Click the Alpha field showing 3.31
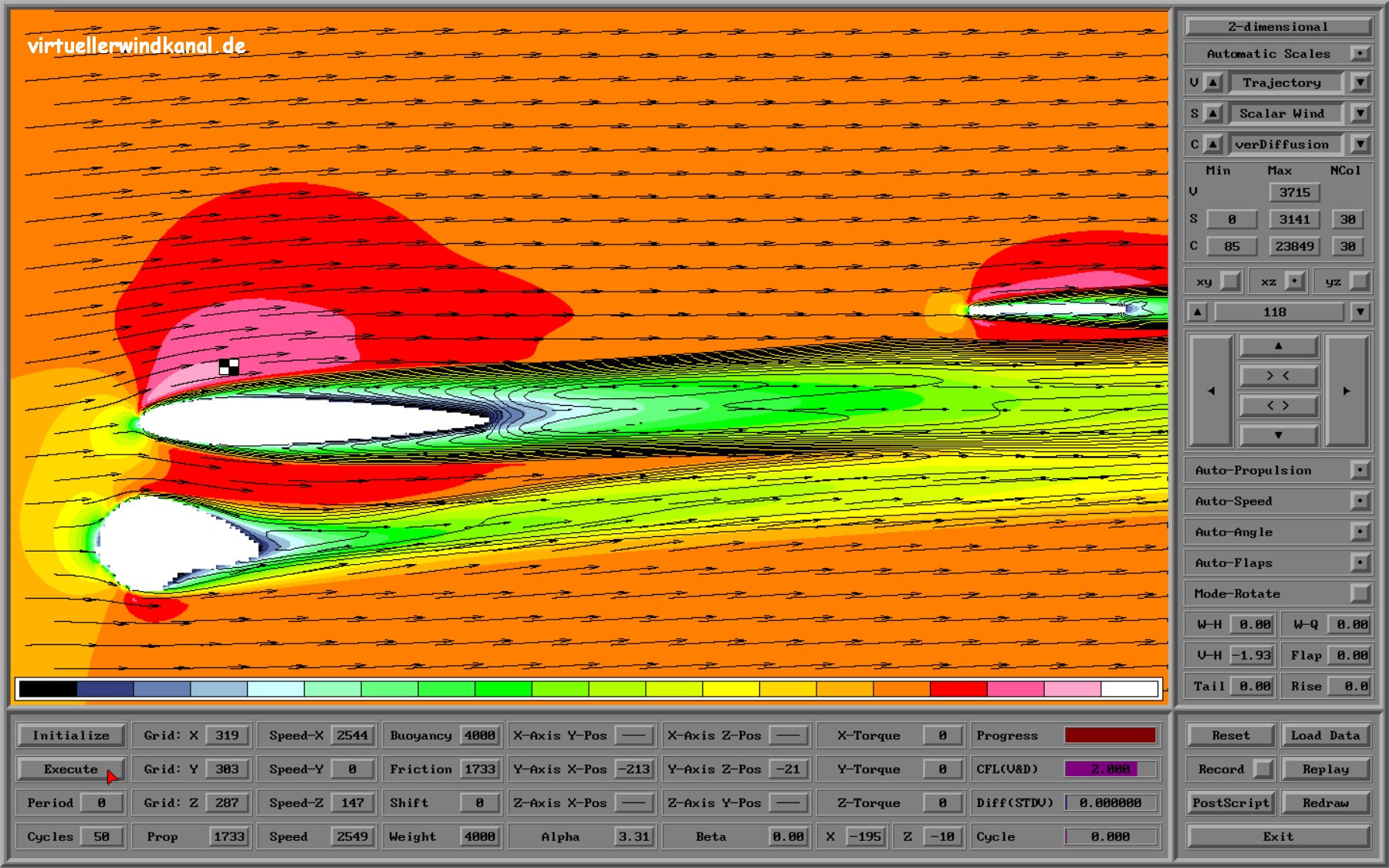This screenshot has width=1389, height=868. click(634, 836)
